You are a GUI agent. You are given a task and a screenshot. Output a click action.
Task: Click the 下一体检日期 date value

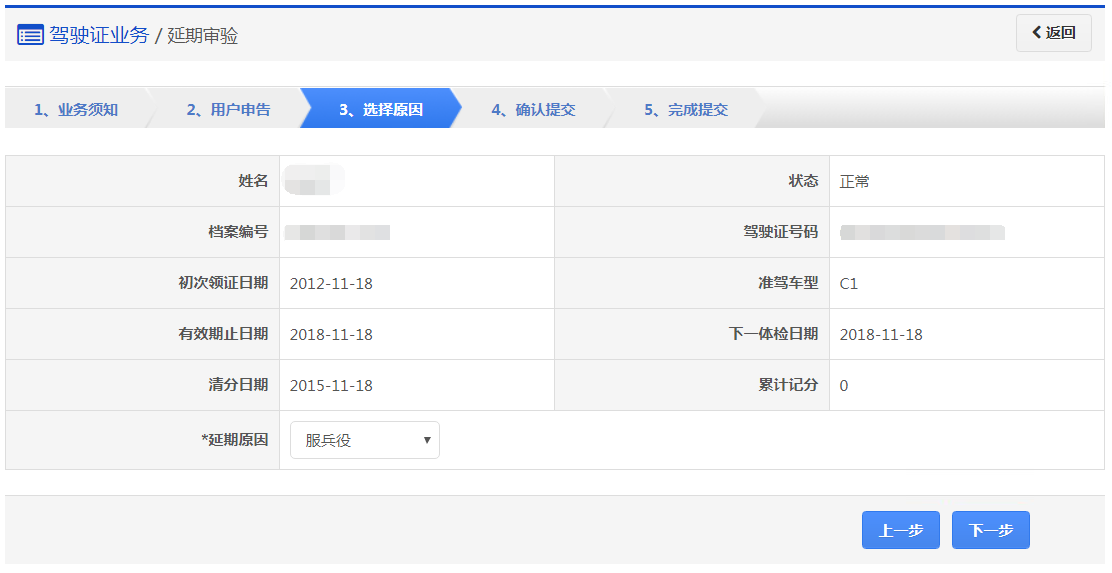[x=881, y=335]
